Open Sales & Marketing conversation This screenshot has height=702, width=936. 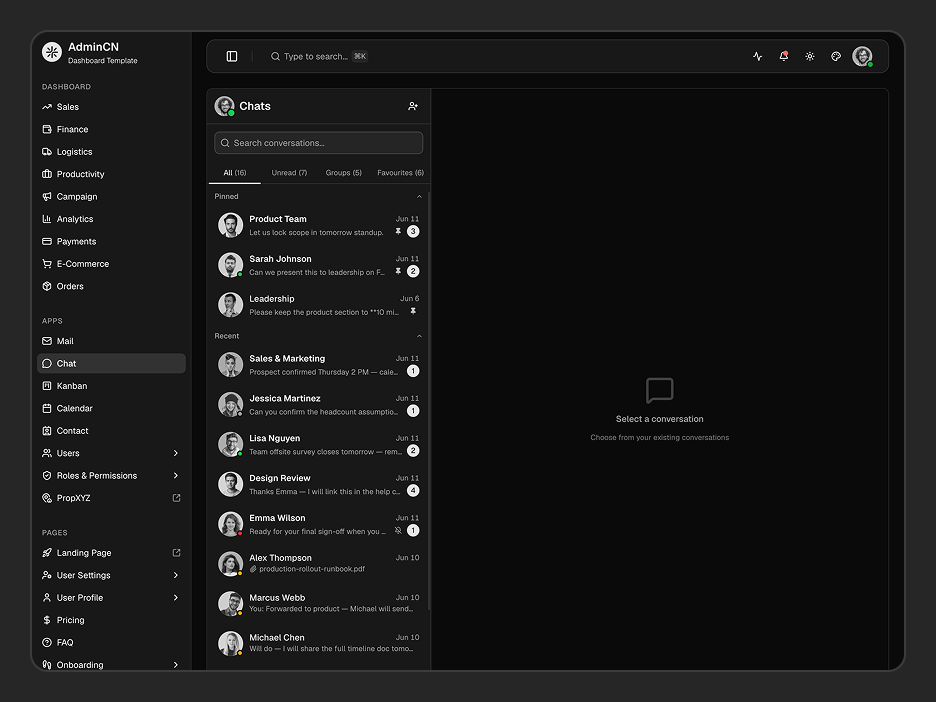(x=319, y=365)
